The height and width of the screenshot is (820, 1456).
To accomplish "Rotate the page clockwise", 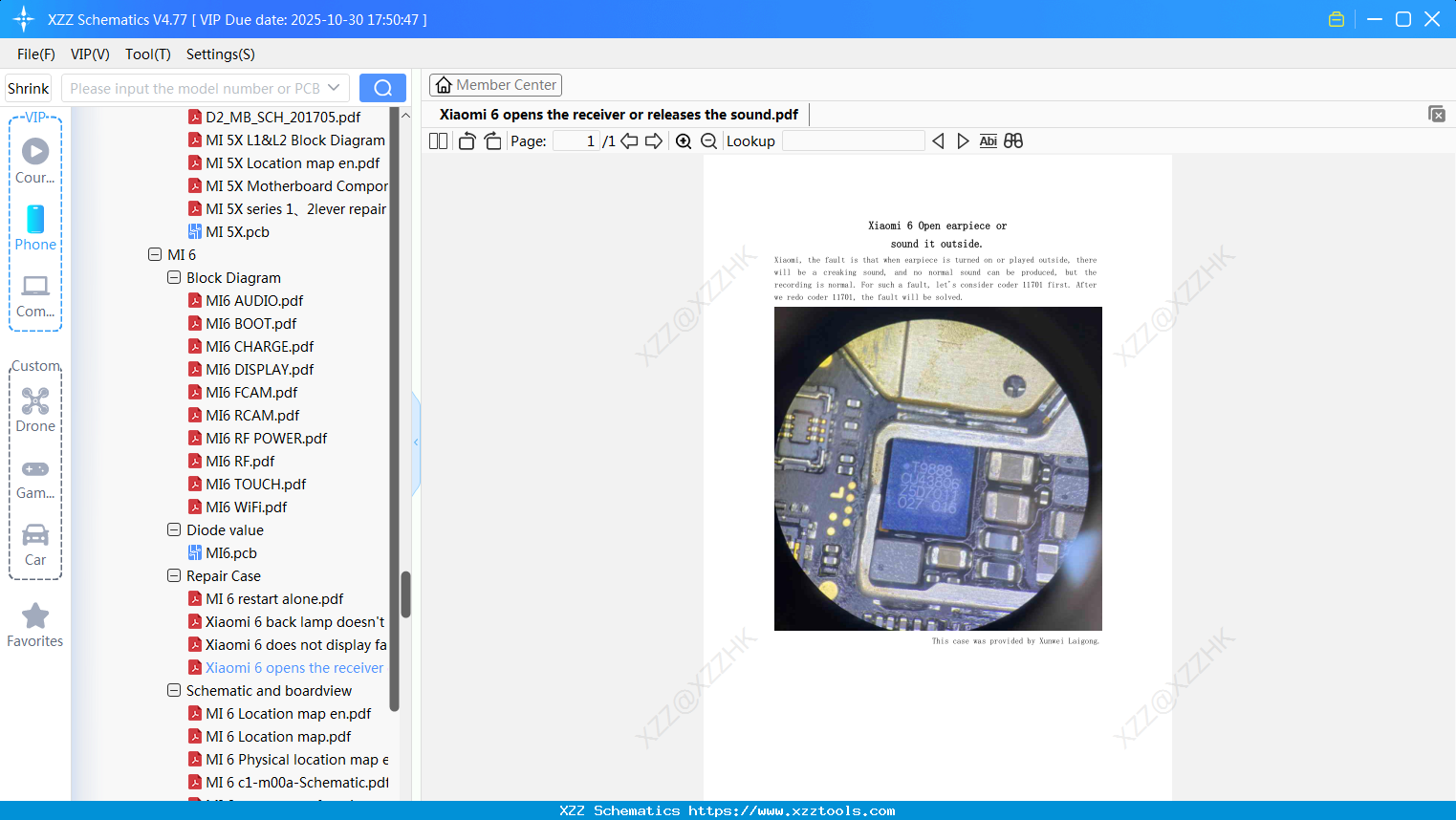I will coord(492,141).
